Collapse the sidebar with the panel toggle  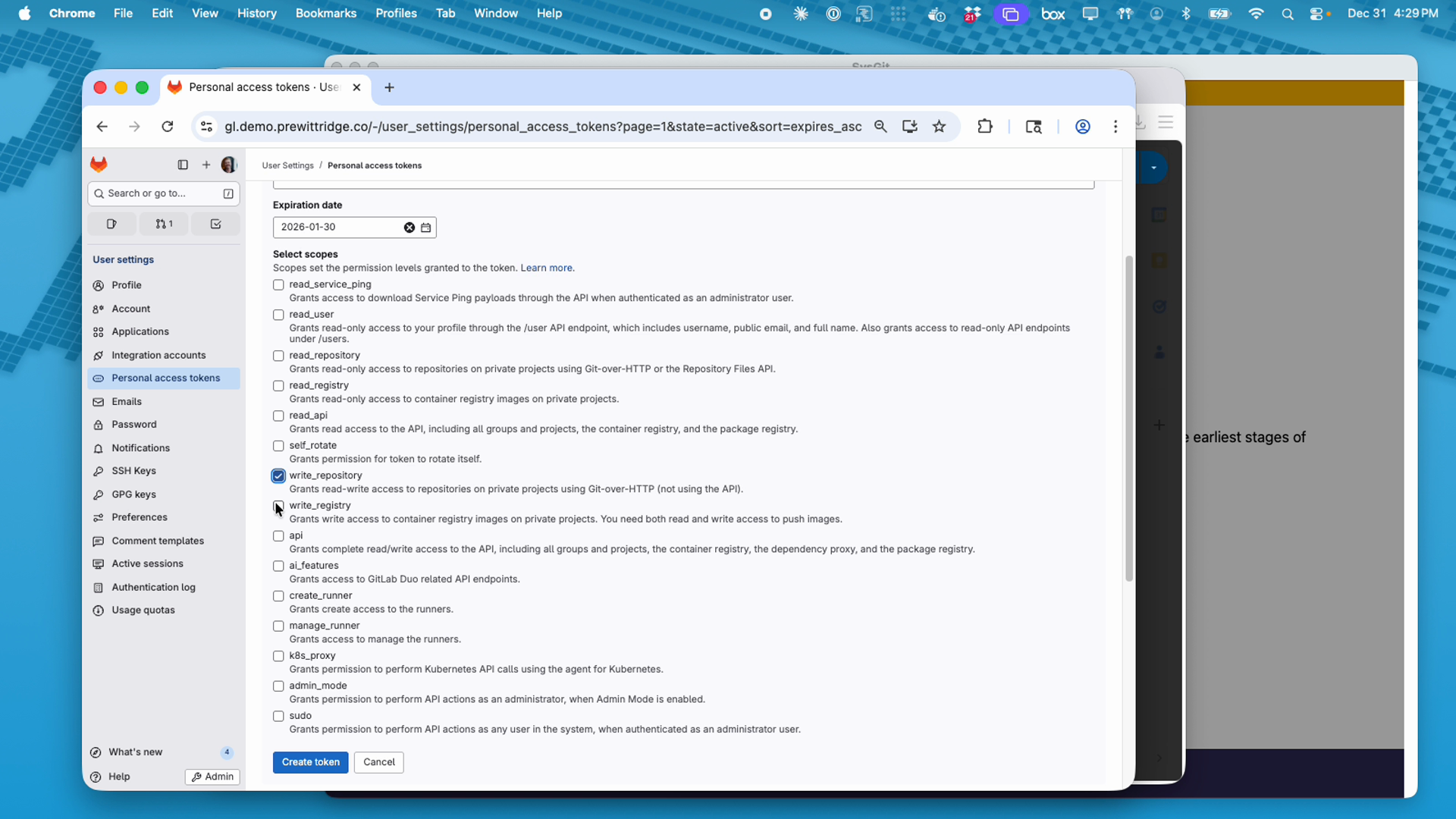tap(182, 165)
